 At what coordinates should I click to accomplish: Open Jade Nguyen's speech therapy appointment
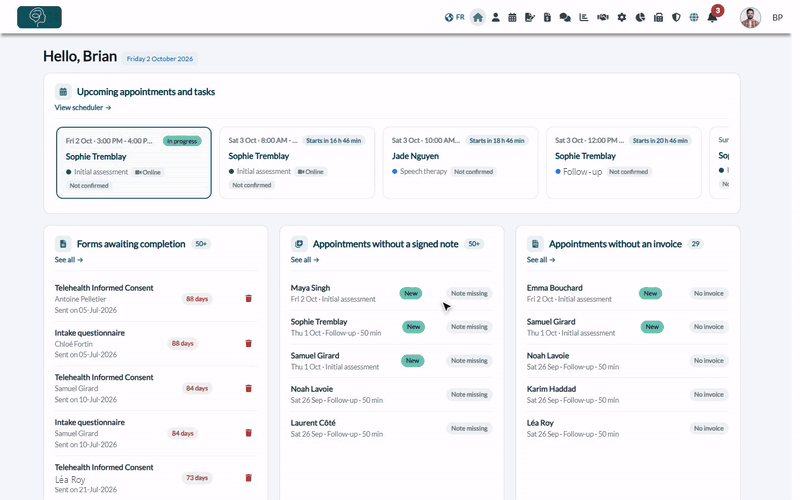pyautogui.click(x=460, y=163)
